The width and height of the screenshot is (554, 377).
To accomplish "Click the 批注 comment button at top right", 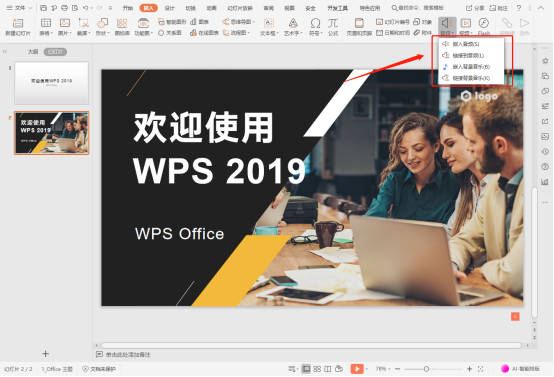I will tap(499, 8).
